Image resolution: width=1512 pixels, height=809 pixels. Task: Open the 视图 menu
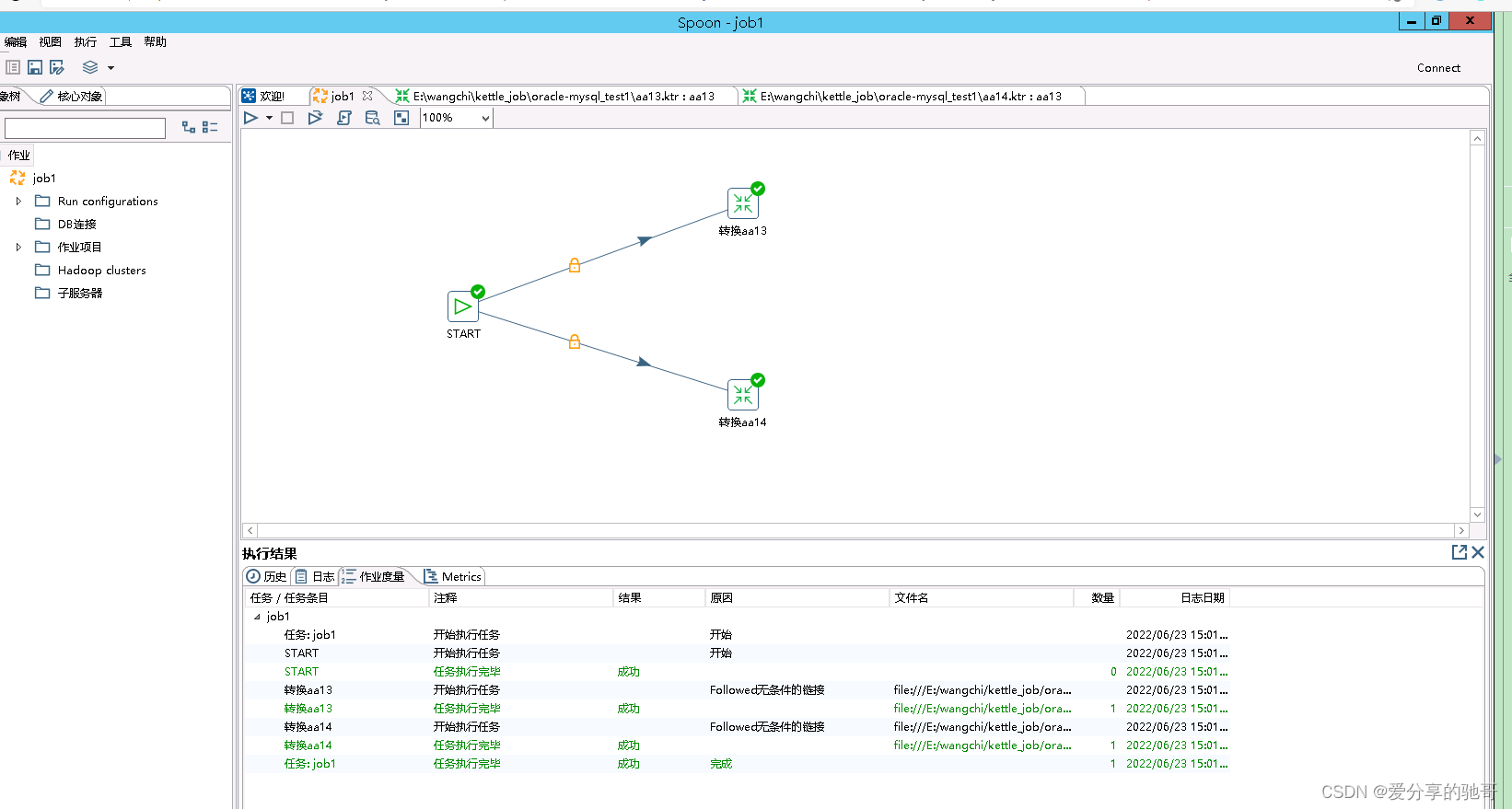pyautogui.click(x=51, y=41)
